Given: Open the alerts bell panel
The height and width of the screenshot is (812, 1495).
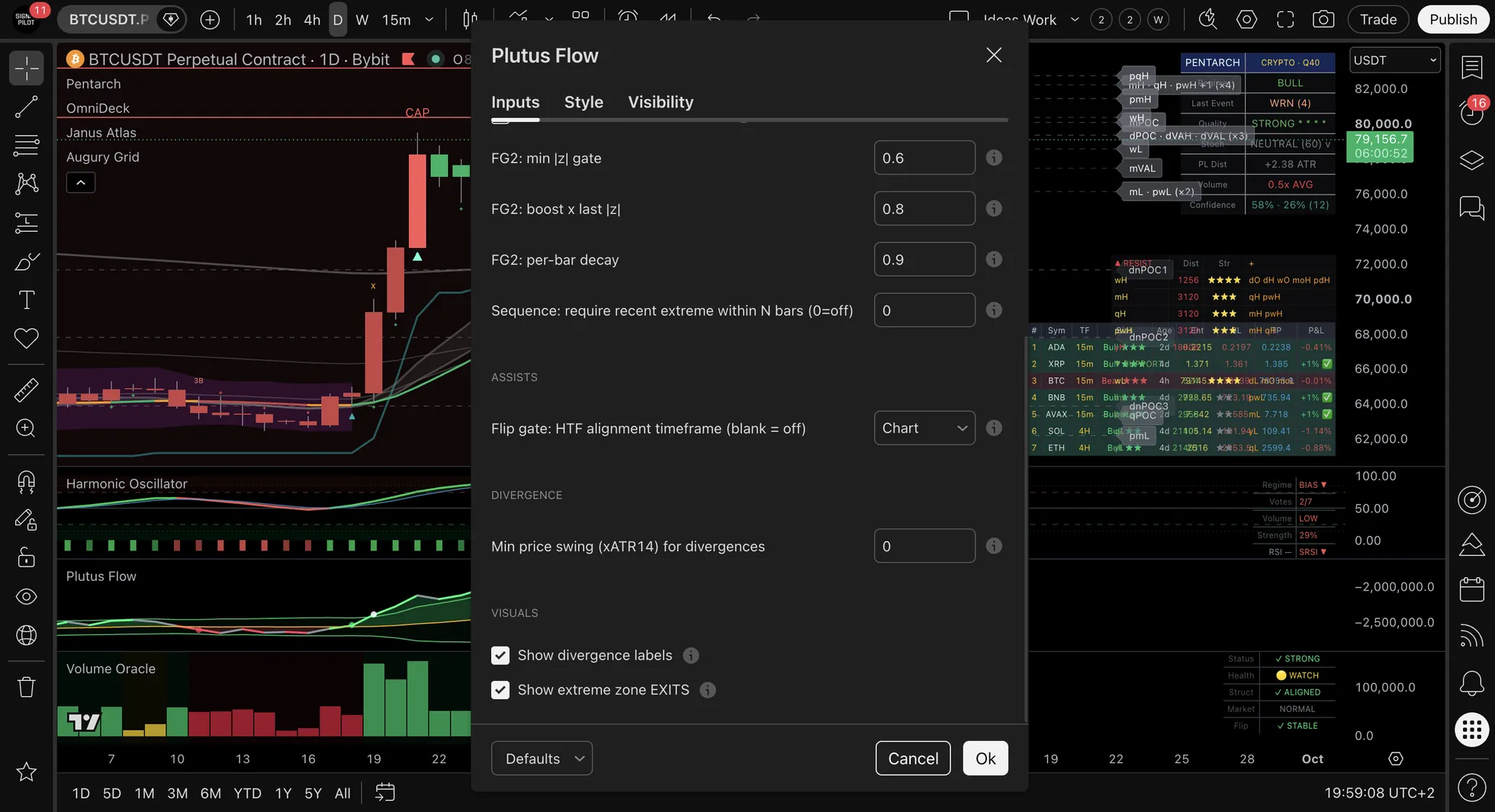Looking at the screenshot, I should [1471, 683].
